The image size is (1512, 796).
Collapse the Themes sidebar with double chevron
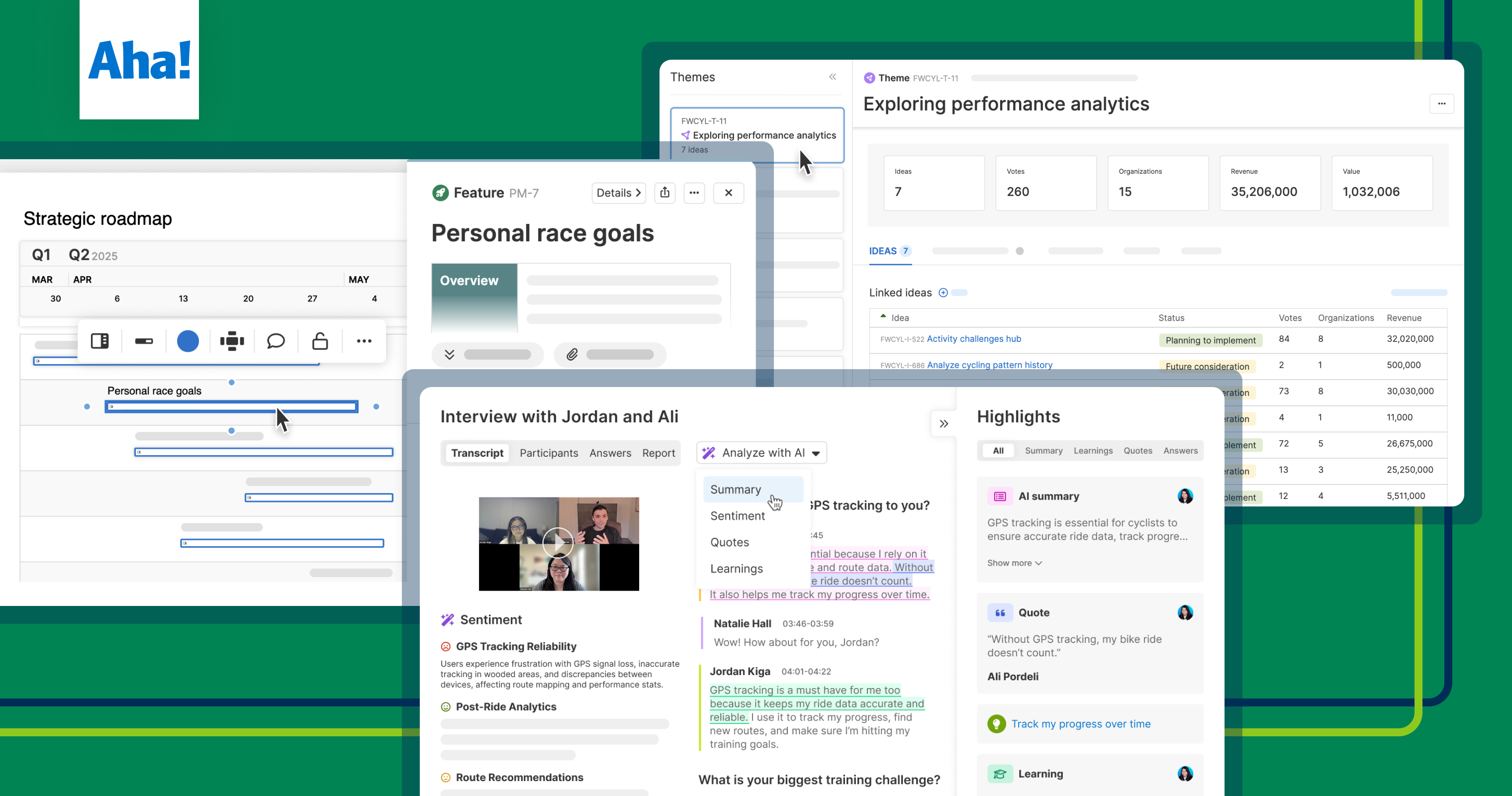[832, 77]
